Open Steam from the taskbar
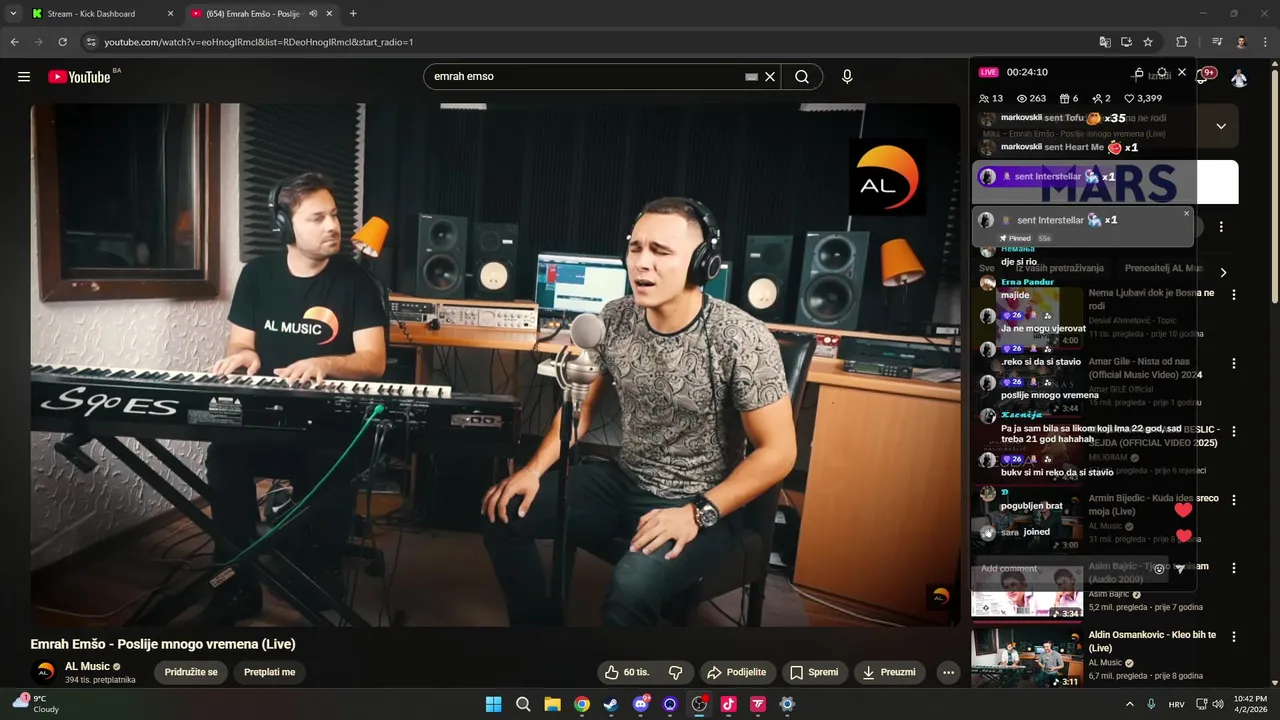The width and height of the screenshot is (1280, 720). click(611, 704)
